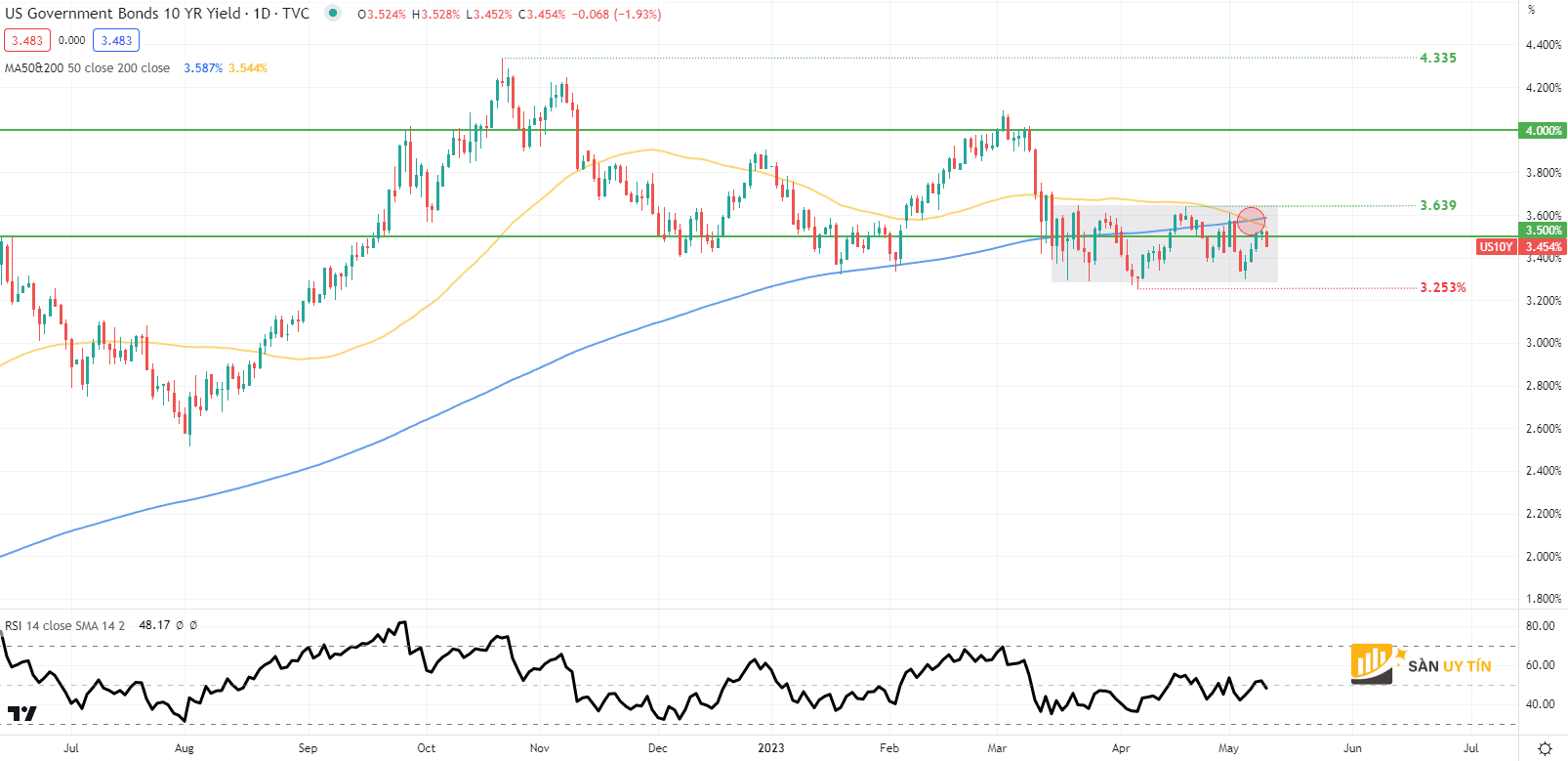
Task: Click the 2.000% price axis tick
Action: [x=1544, y=557]
